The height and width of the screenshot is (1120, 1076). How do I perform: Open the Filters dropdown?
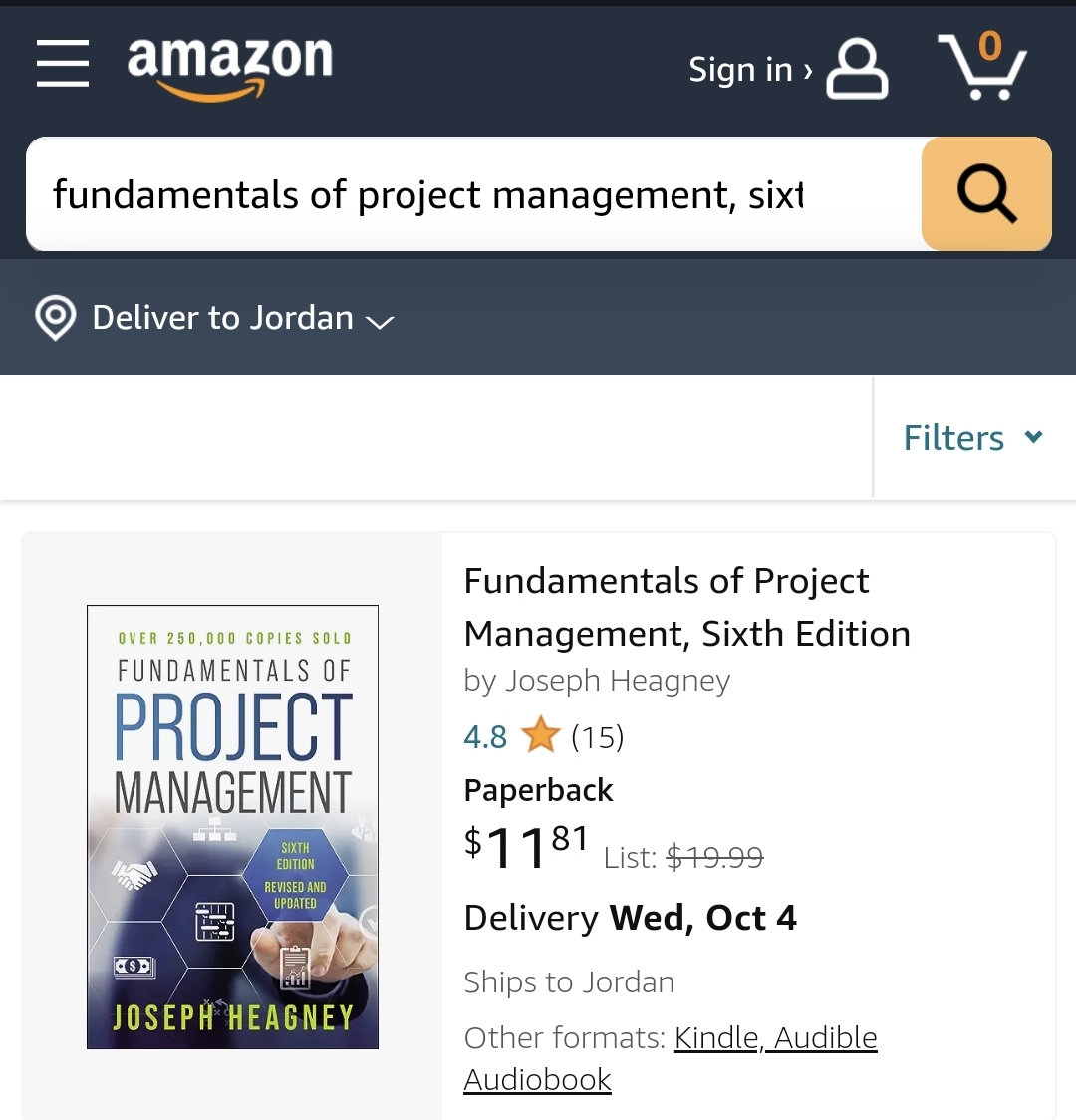click(x=971, y=437)
